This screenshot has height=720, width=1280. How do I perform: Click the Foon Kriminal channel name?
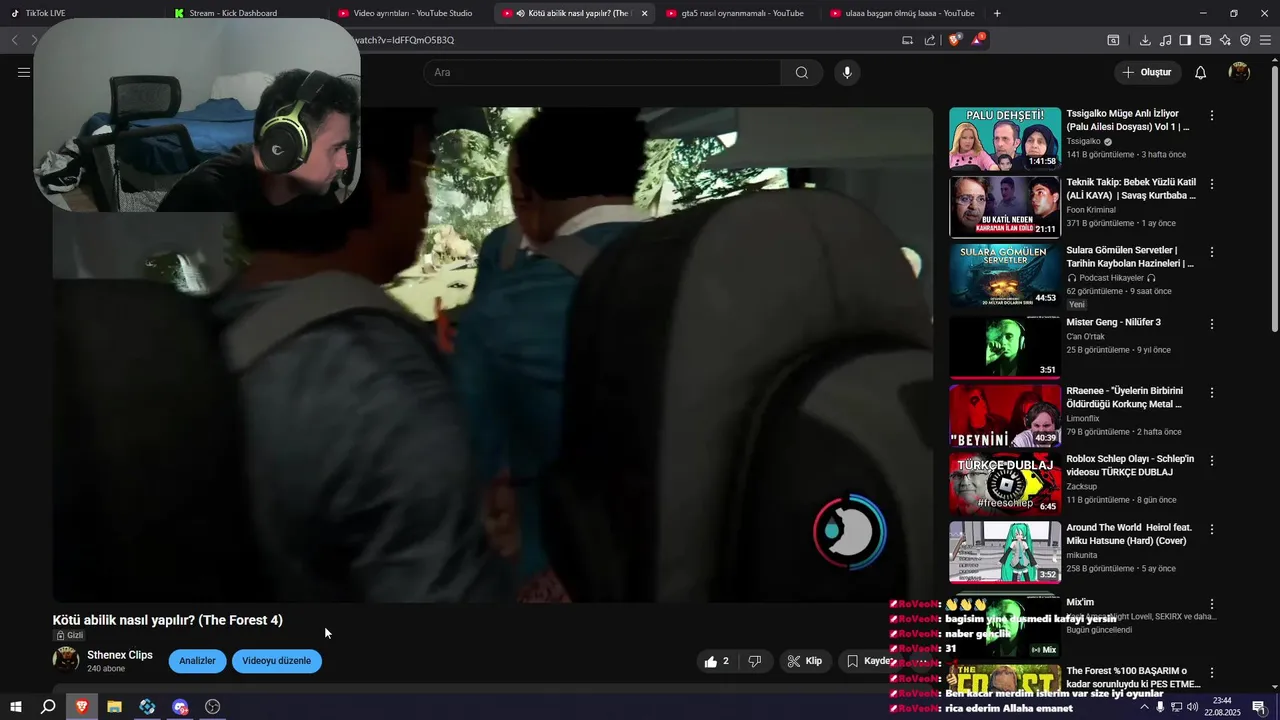[1090, 209]
